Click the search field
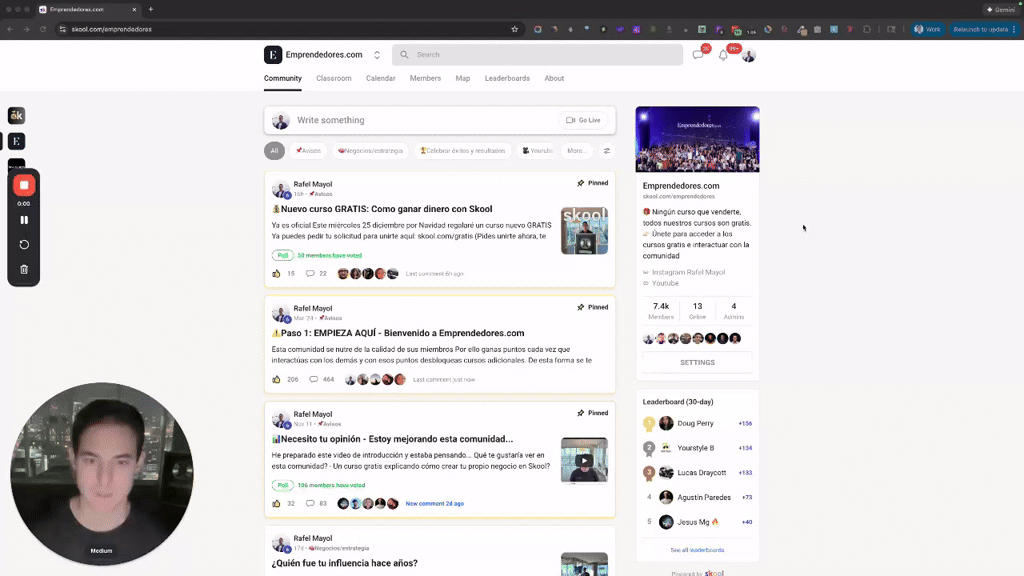Screen dimensions: 1024x576 coord(537,55)
